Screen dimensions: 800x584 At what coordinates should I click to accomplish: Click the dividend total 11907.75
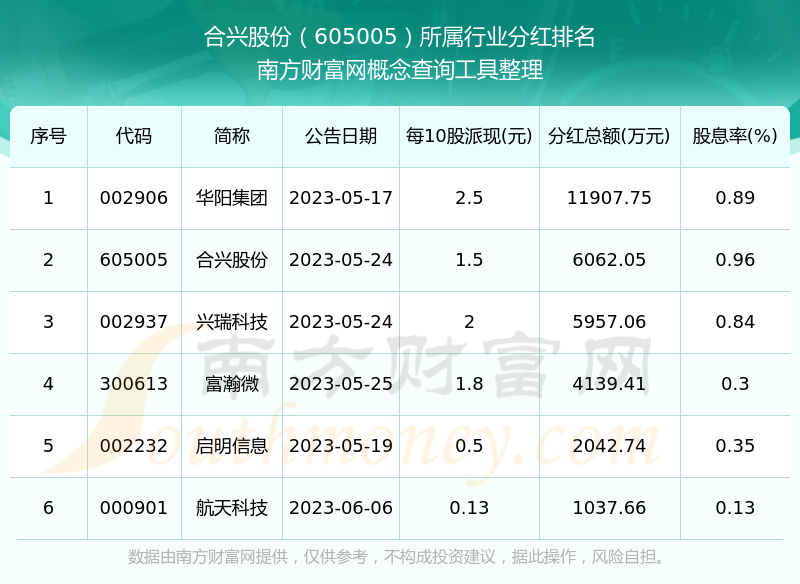point(609,198)
